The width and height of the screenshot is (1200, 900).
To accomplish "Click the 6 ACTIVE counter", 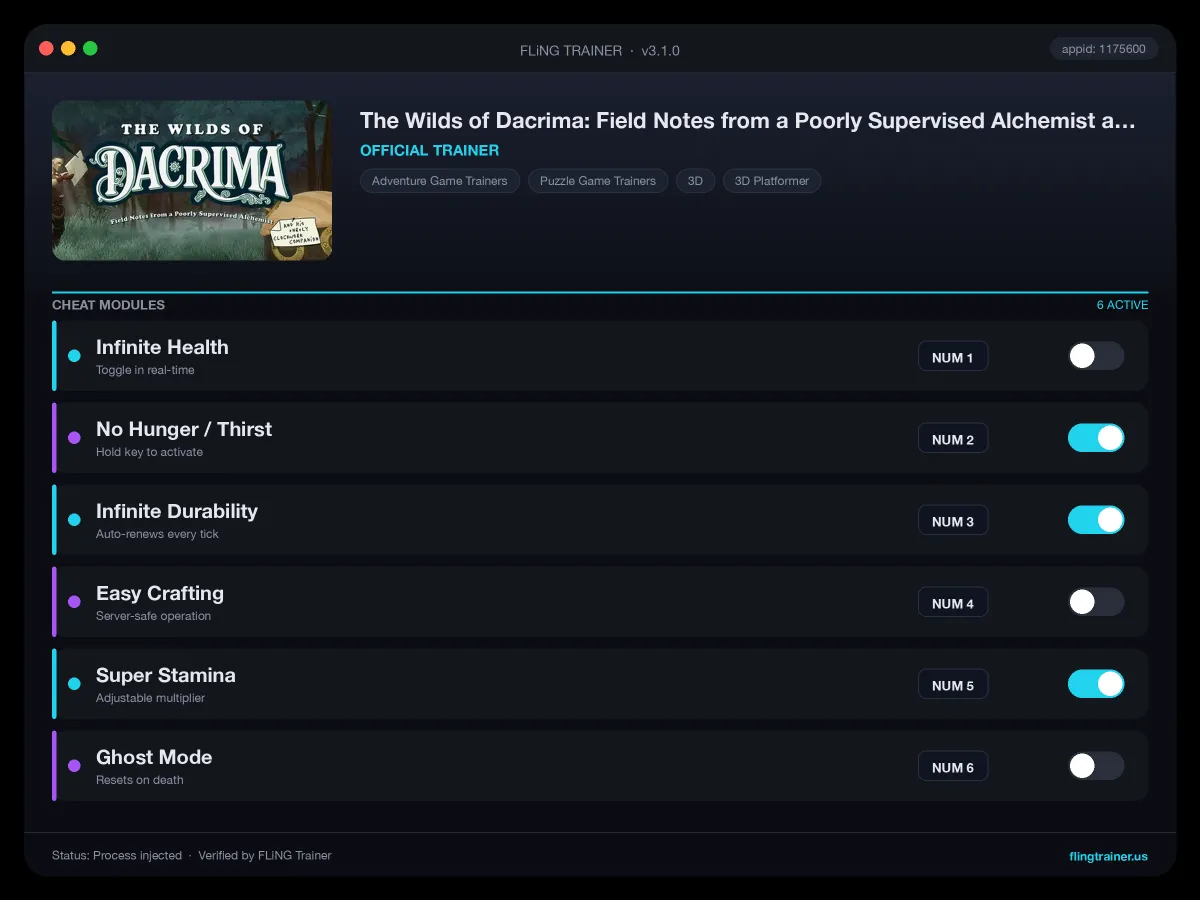I will pyautogui.click(x=1122, y=305).
